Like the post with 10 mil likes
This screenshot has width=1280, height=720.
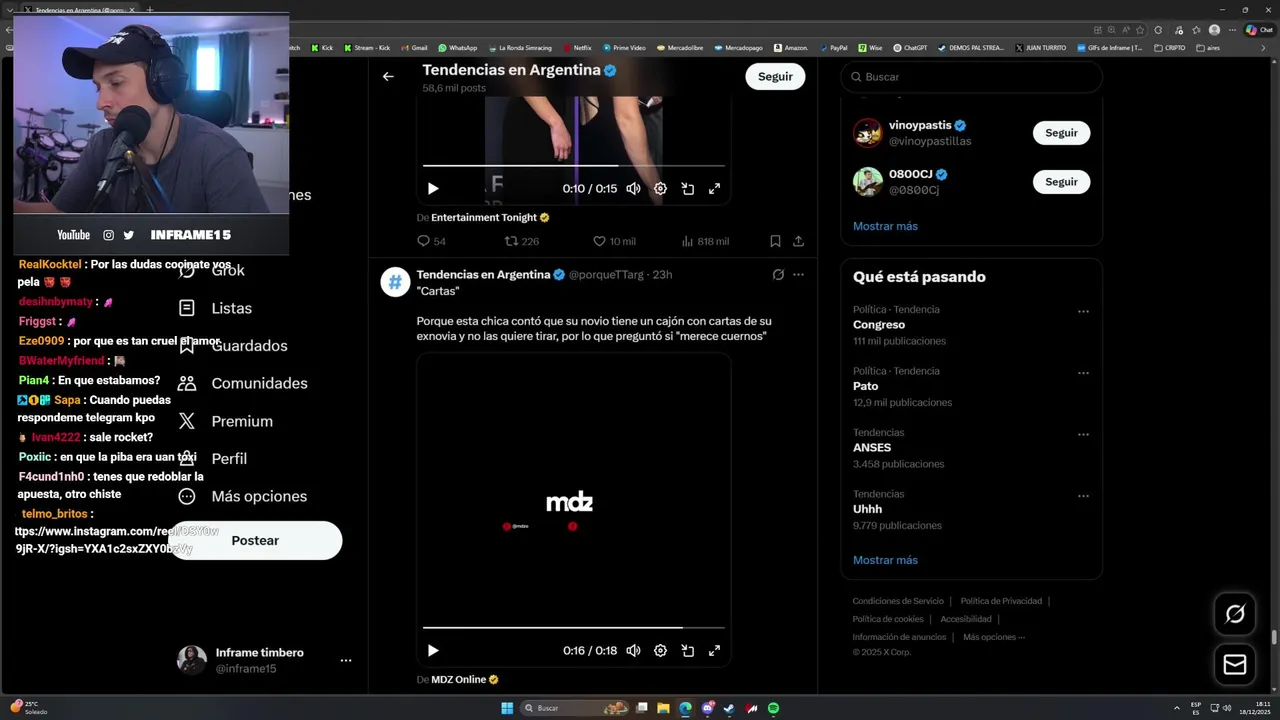coord(614,241)
